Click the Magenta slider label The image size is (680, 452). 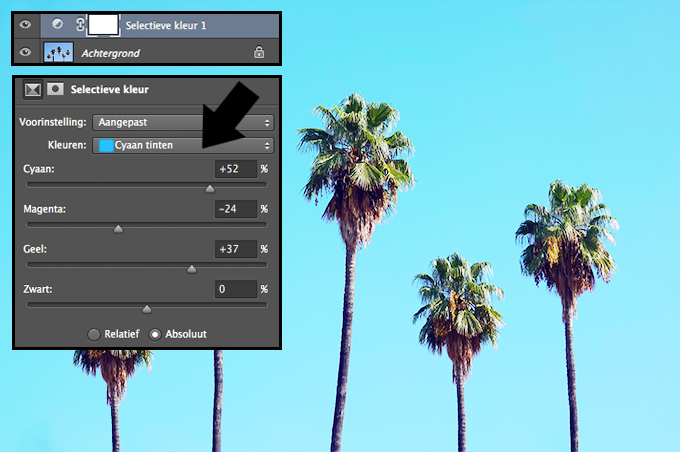45,209
